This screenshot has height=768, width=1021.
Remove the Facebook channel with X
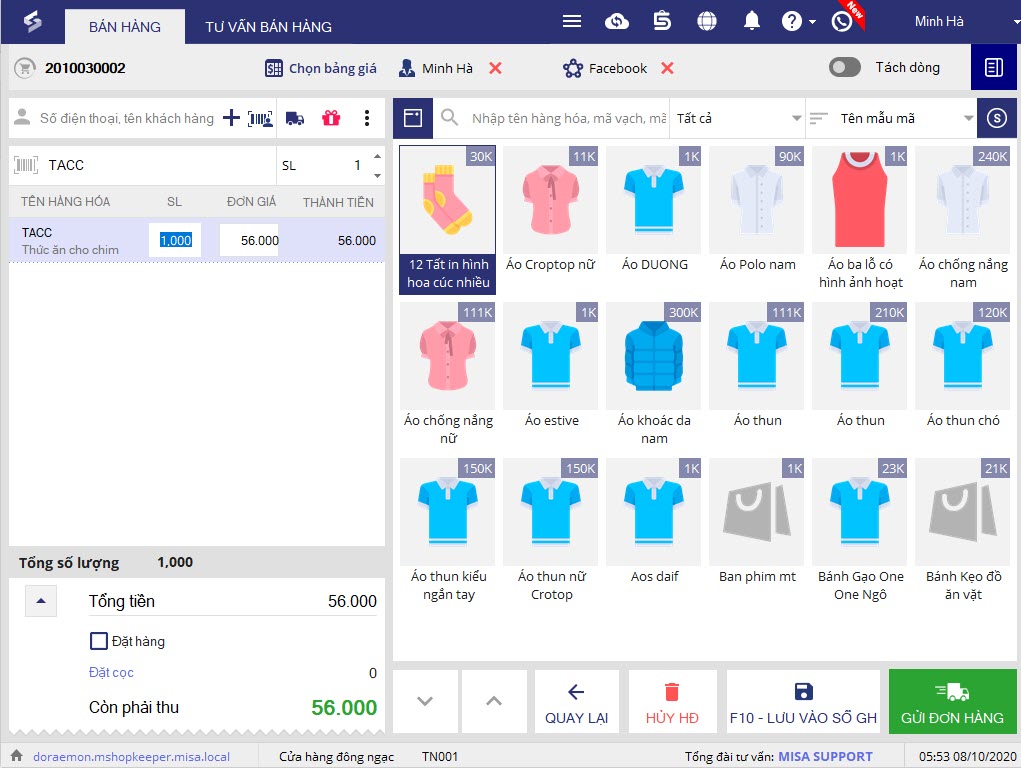[667, 68]
